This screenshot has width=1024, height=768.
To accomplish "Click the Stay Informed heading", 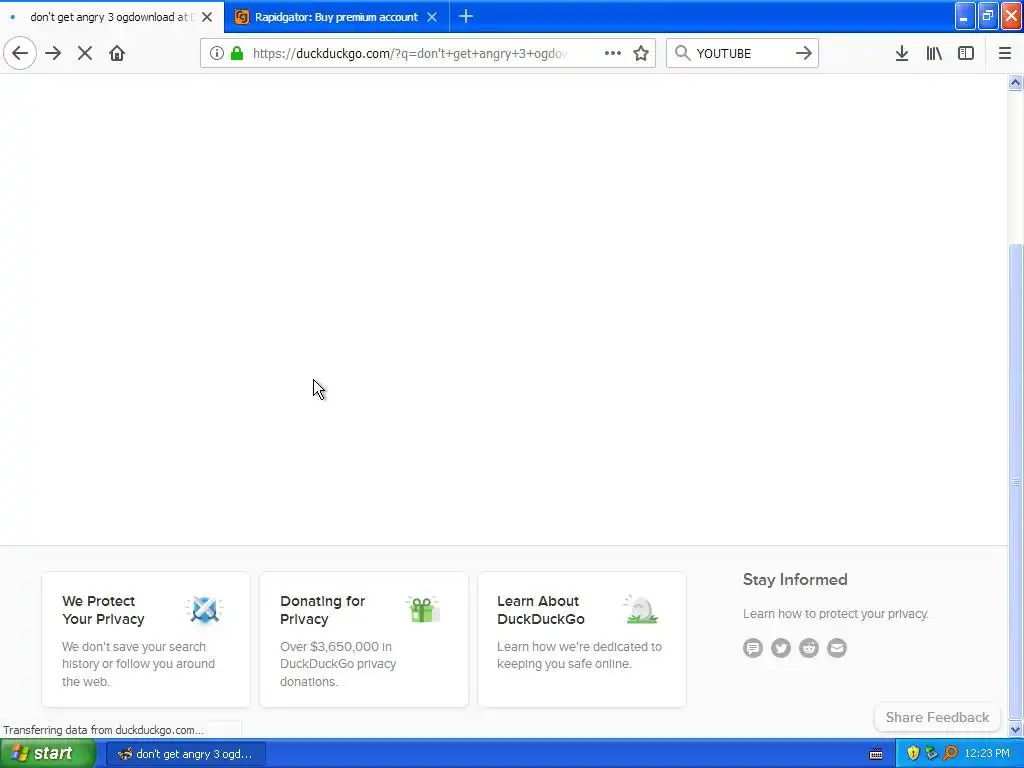I will [x=795, y=579].
